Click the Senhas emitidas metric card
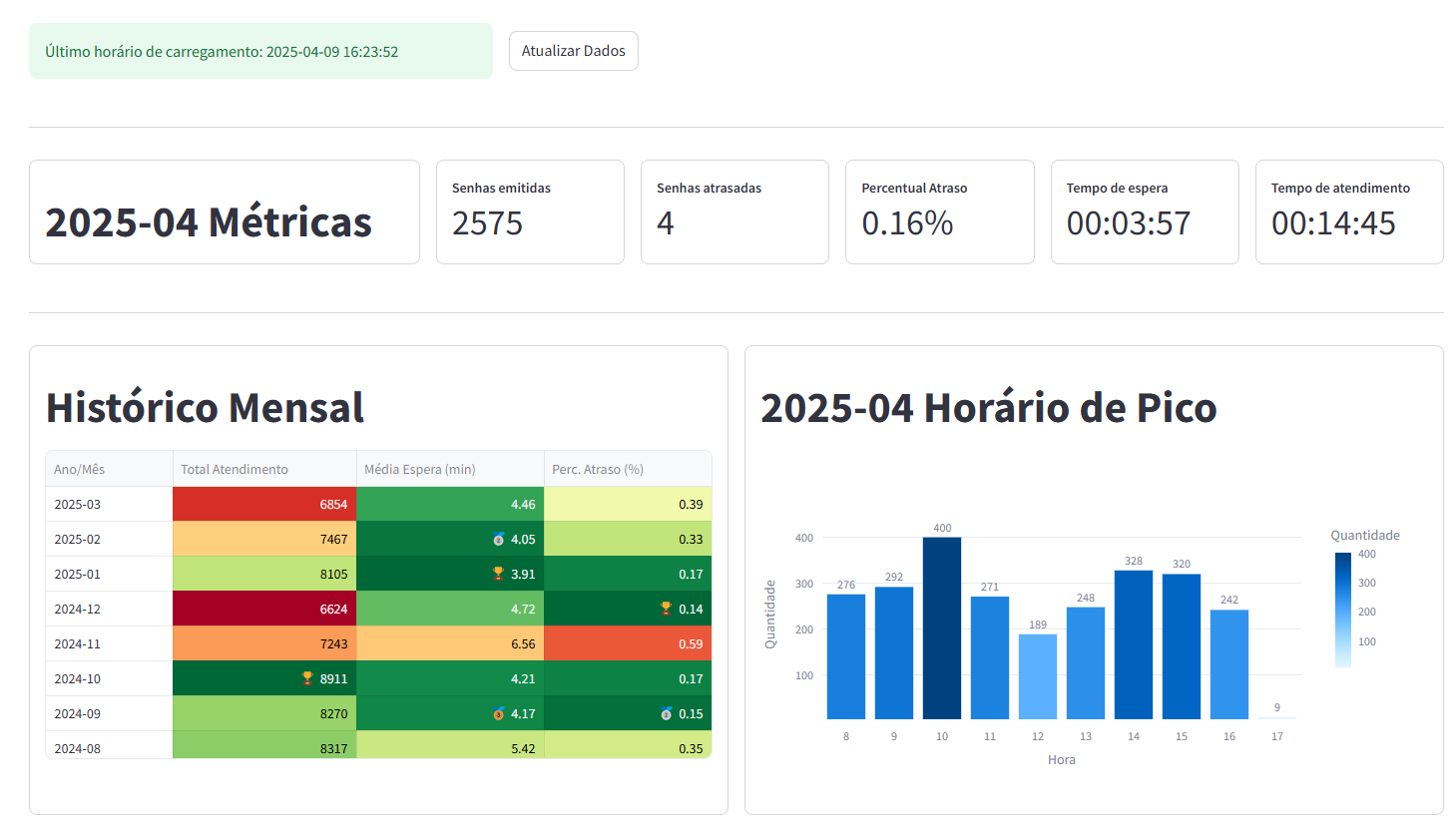This screenshot has height=829, width=1456. 530,211
